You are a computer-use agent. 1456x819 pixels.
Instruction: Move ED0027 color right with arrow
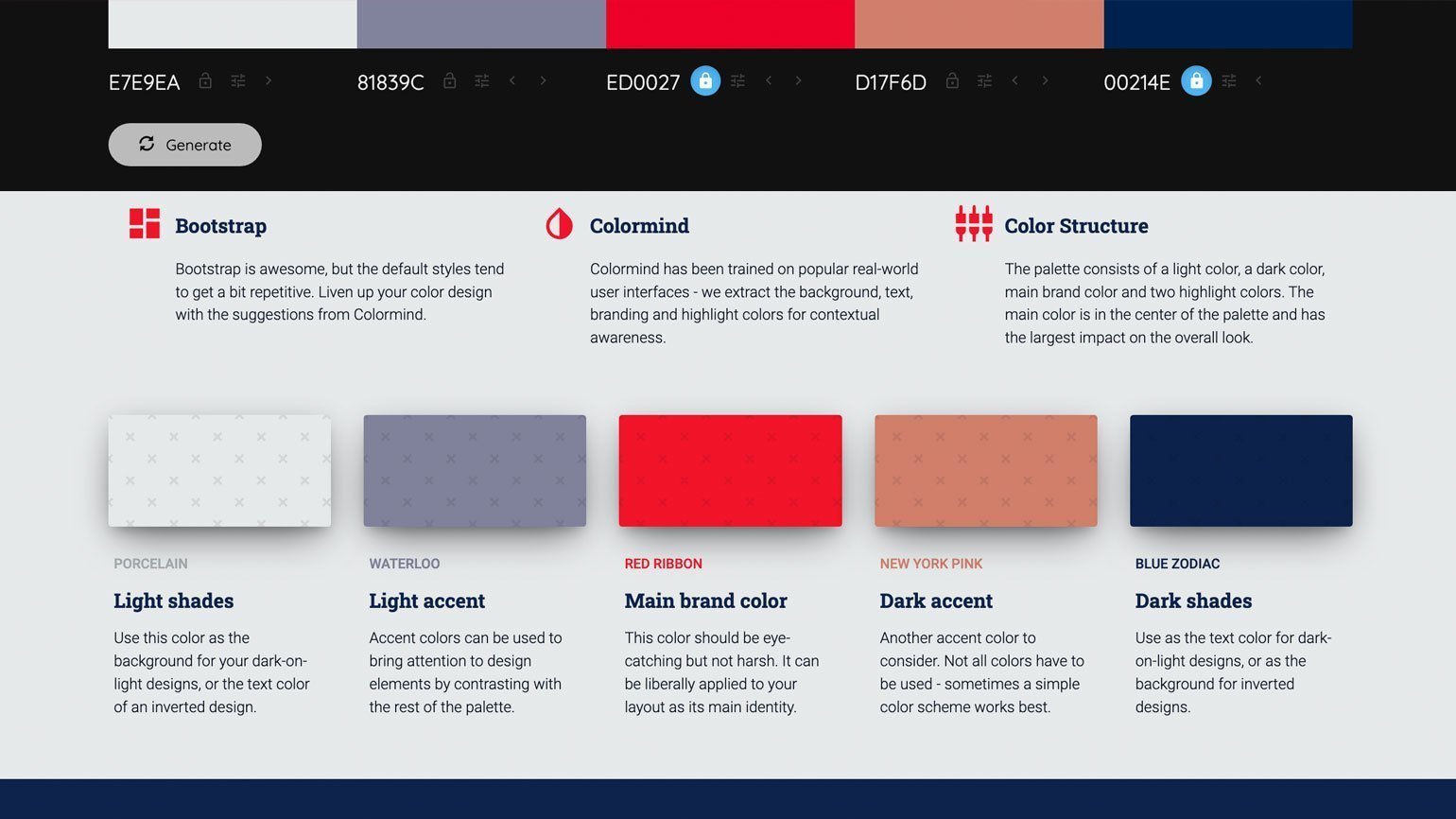click(798, 80)
